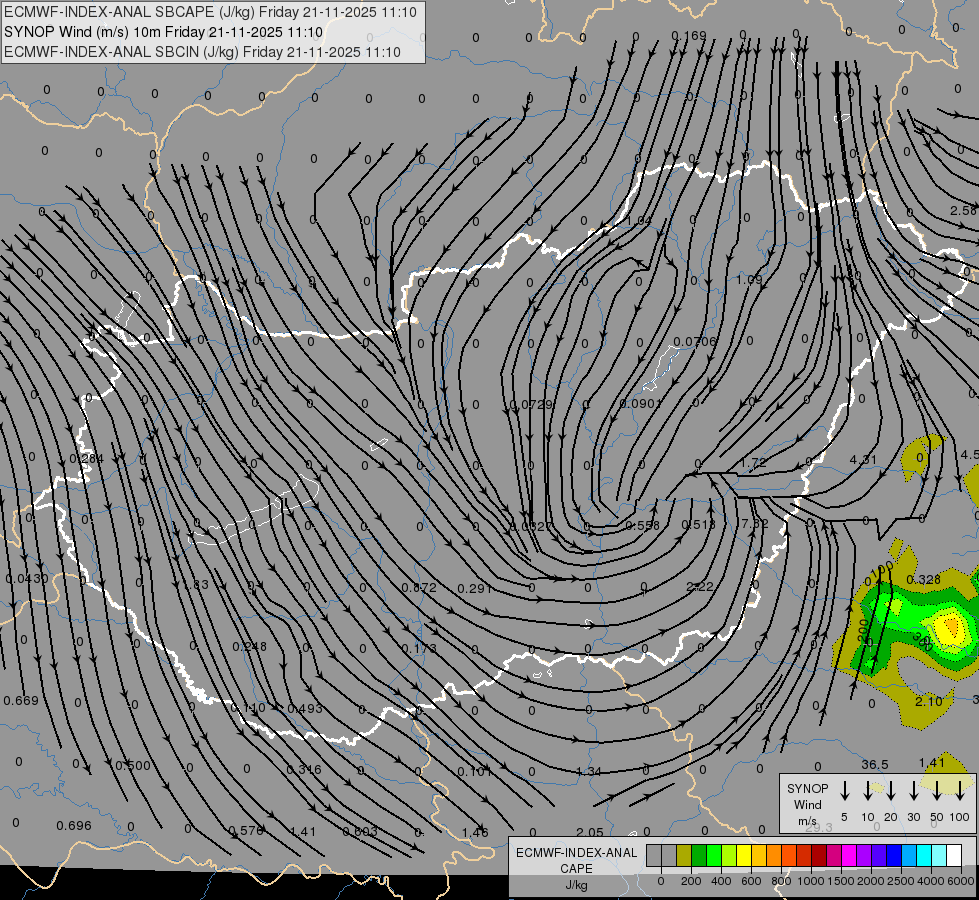The height and width of the screenshot is (900, 979).
Task: Click the 36.5 value on the map
Action: tap(874, 765)
